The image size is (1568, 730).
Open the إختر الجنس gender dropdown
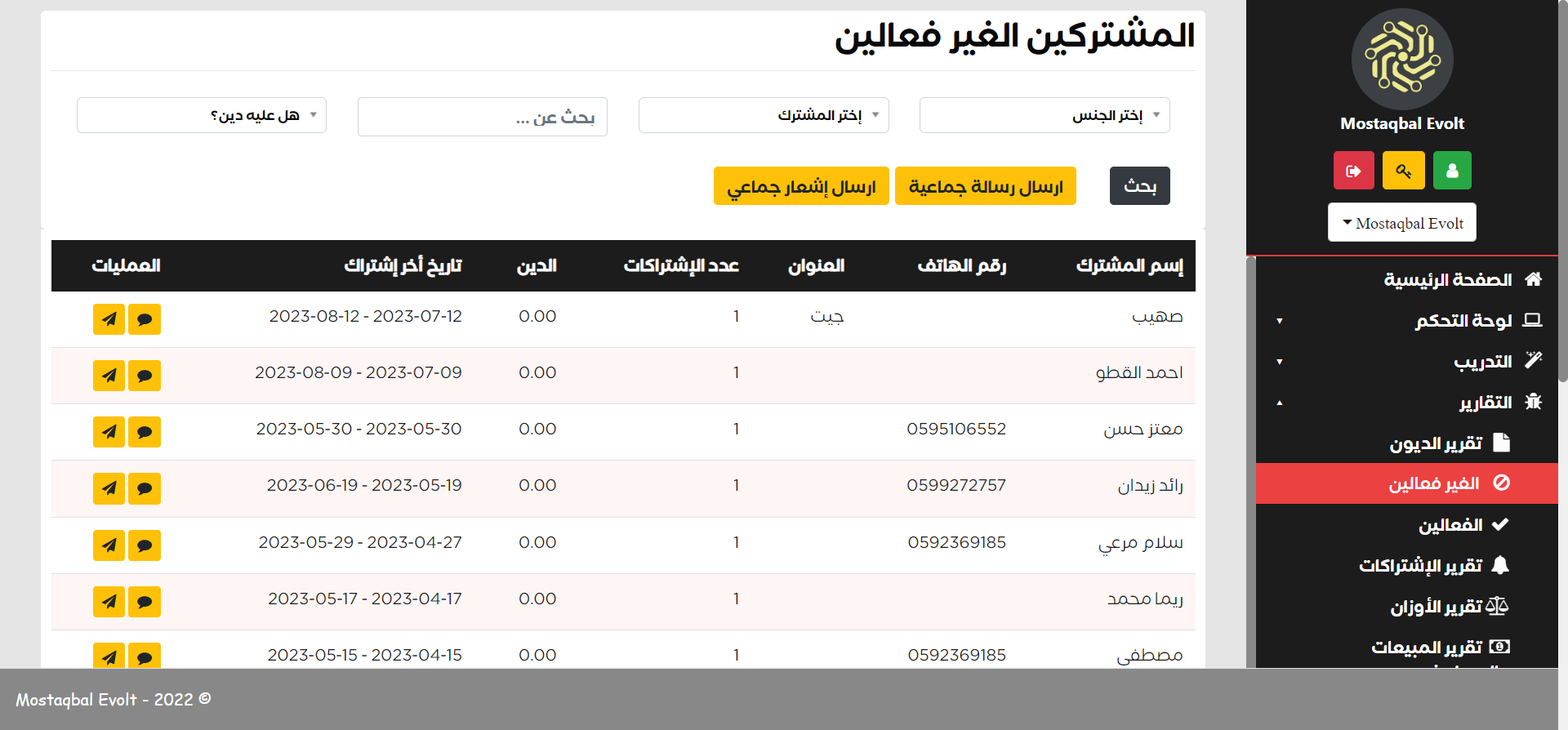(1044, 115)
